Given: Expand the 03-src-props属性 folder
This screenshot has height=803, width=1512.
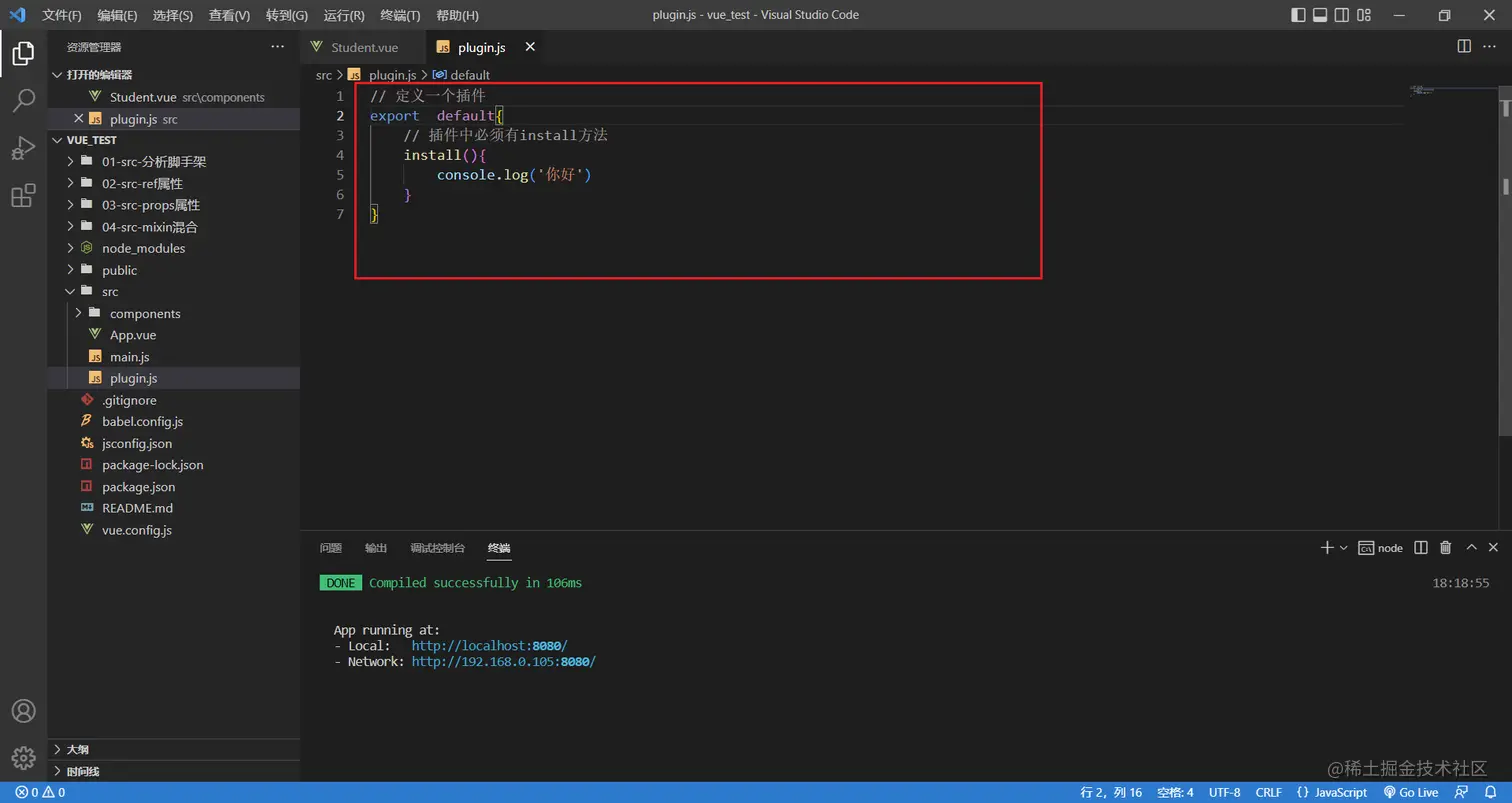Looking at the screenshot, I should click(x=174, y=205).
